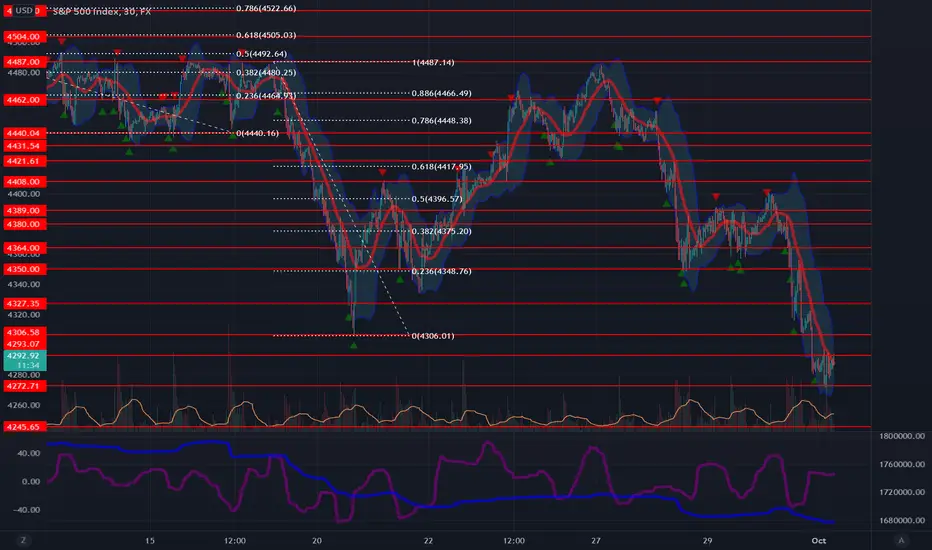Click the 20 date label on time axis
Screen dimensions: 932x550
pyautogui.click(x=317, y=540)
